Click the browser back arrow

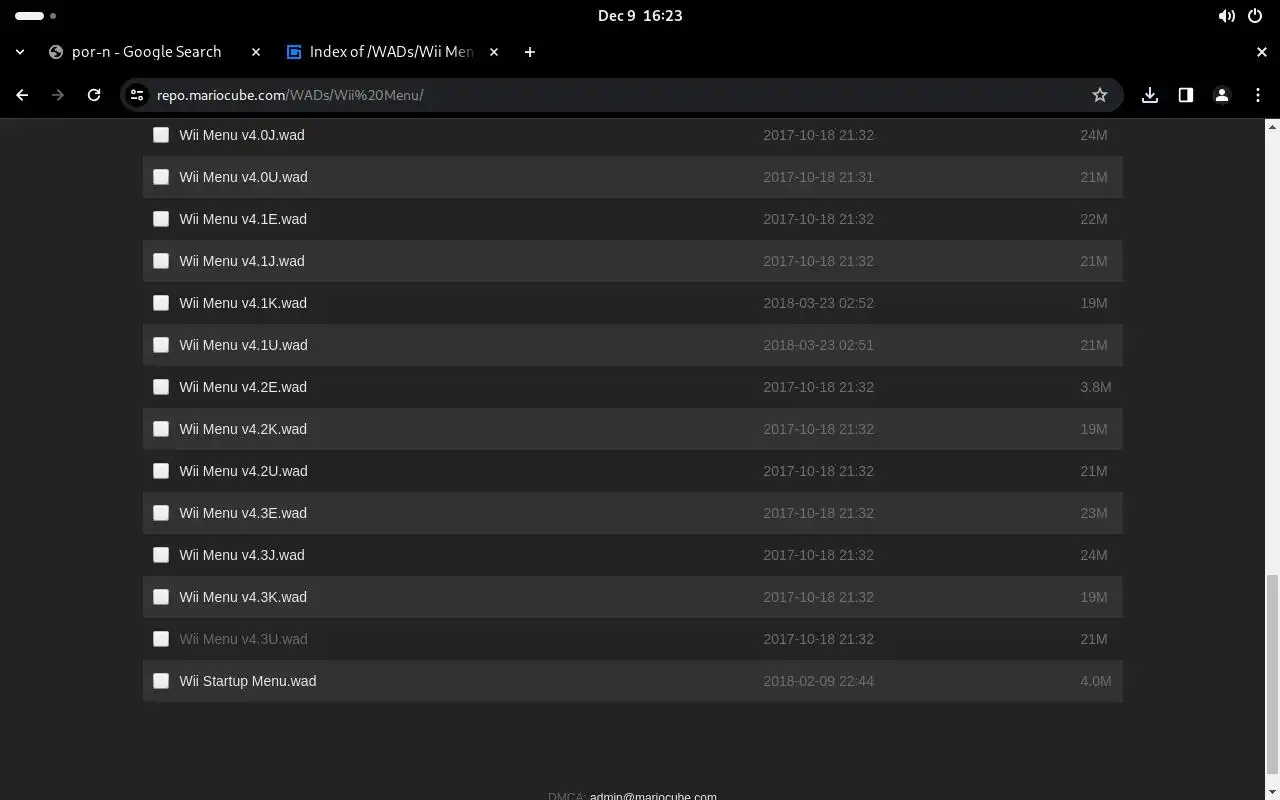pyautogui.click(x=22, y=95)
